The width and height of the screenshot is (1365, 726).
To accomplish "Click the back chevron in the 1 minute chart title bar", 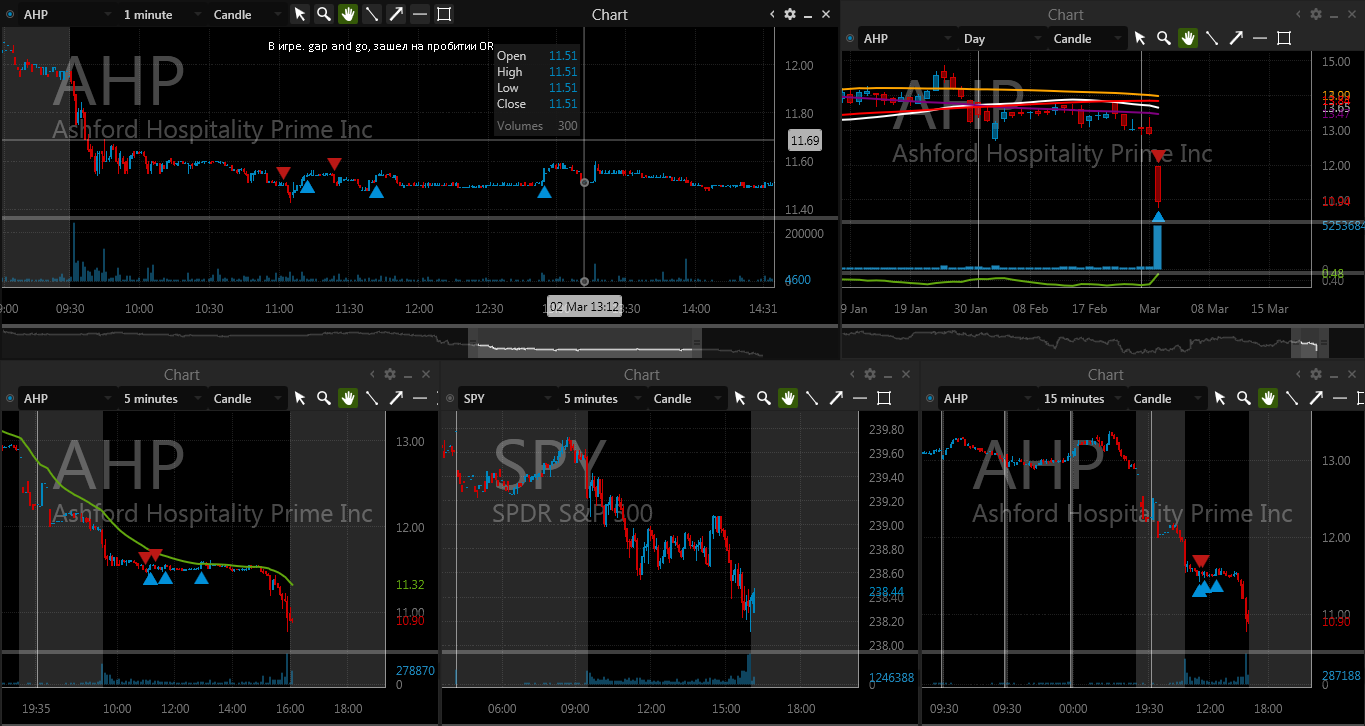I will click(772, 14).
